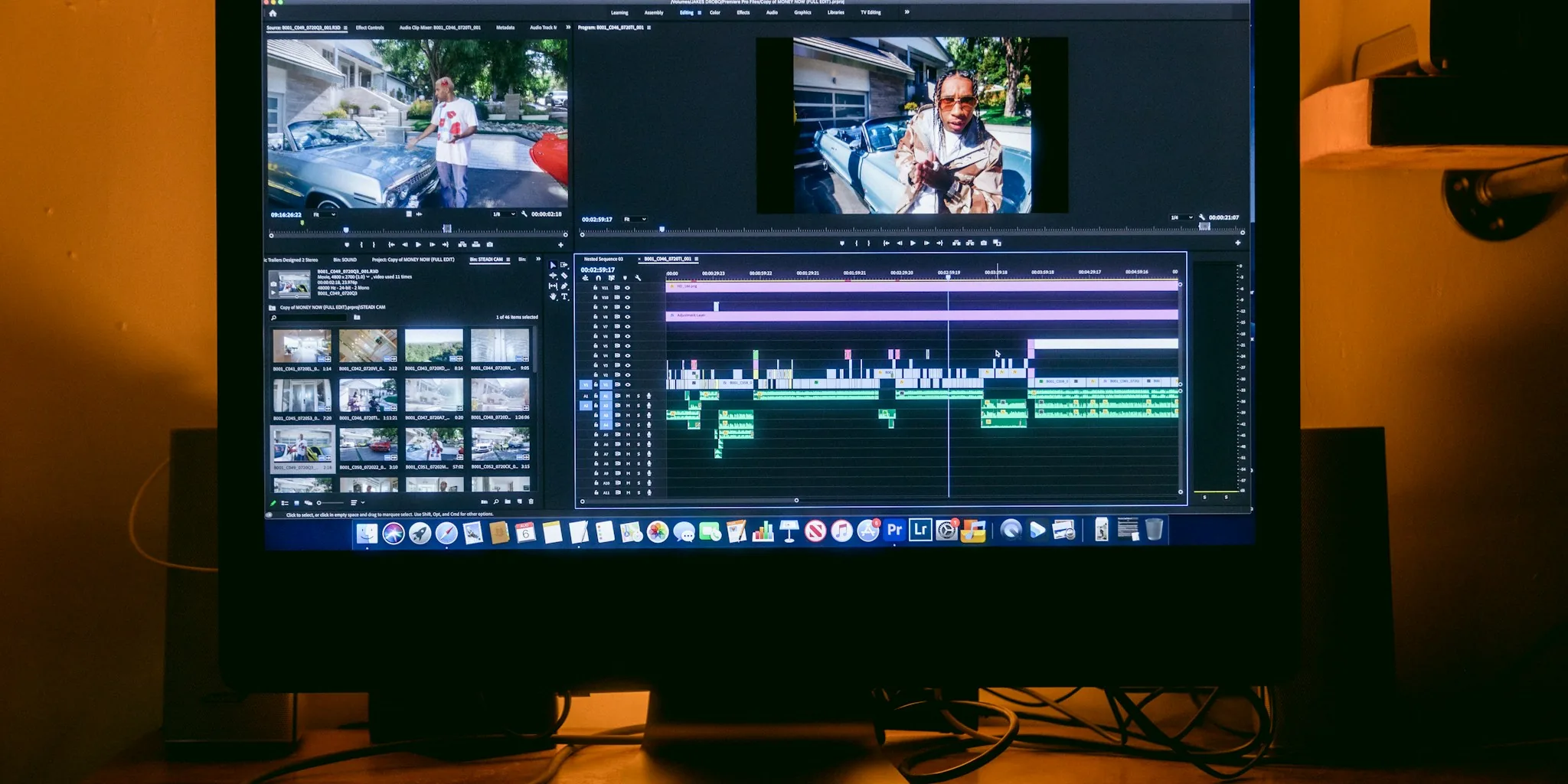The width and height of the screenshot is (1568, 784).
Task: Mute audio track A1
Action: 628,396
